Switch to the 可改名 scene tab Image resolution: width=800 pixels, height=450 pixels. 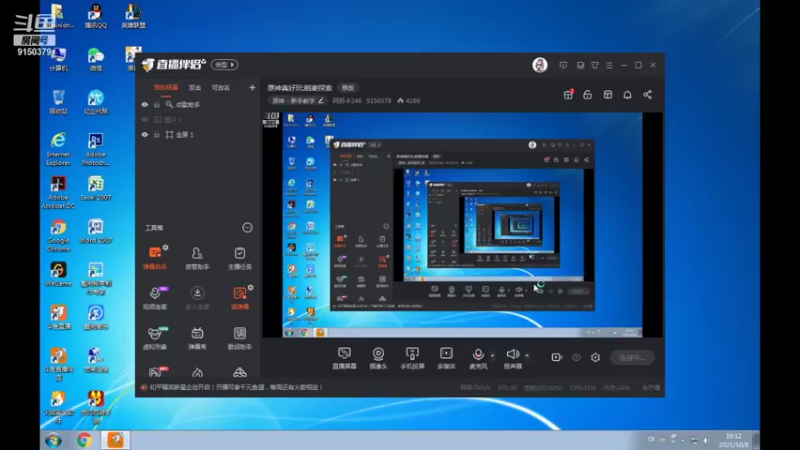click(x=221, y=88)
